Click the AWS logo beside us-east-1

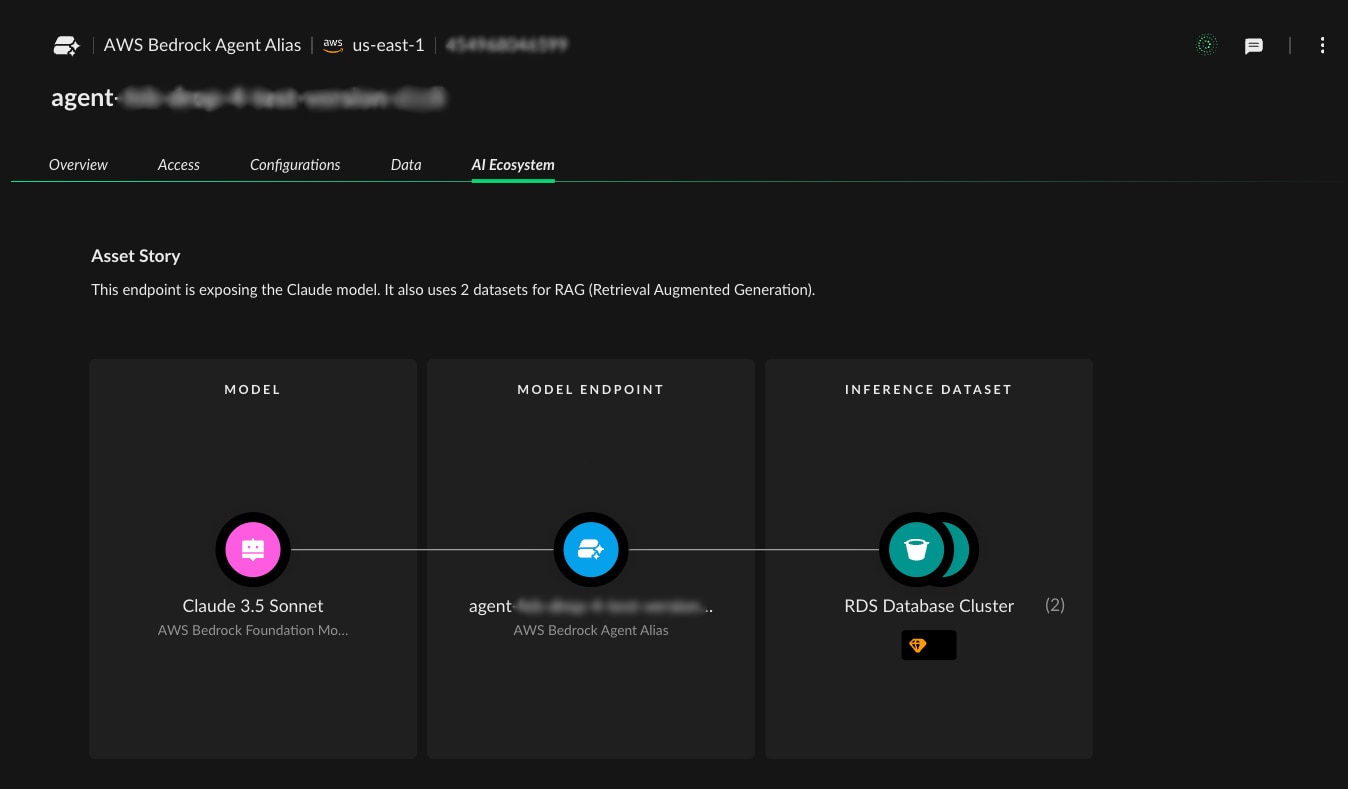(333, 45)
